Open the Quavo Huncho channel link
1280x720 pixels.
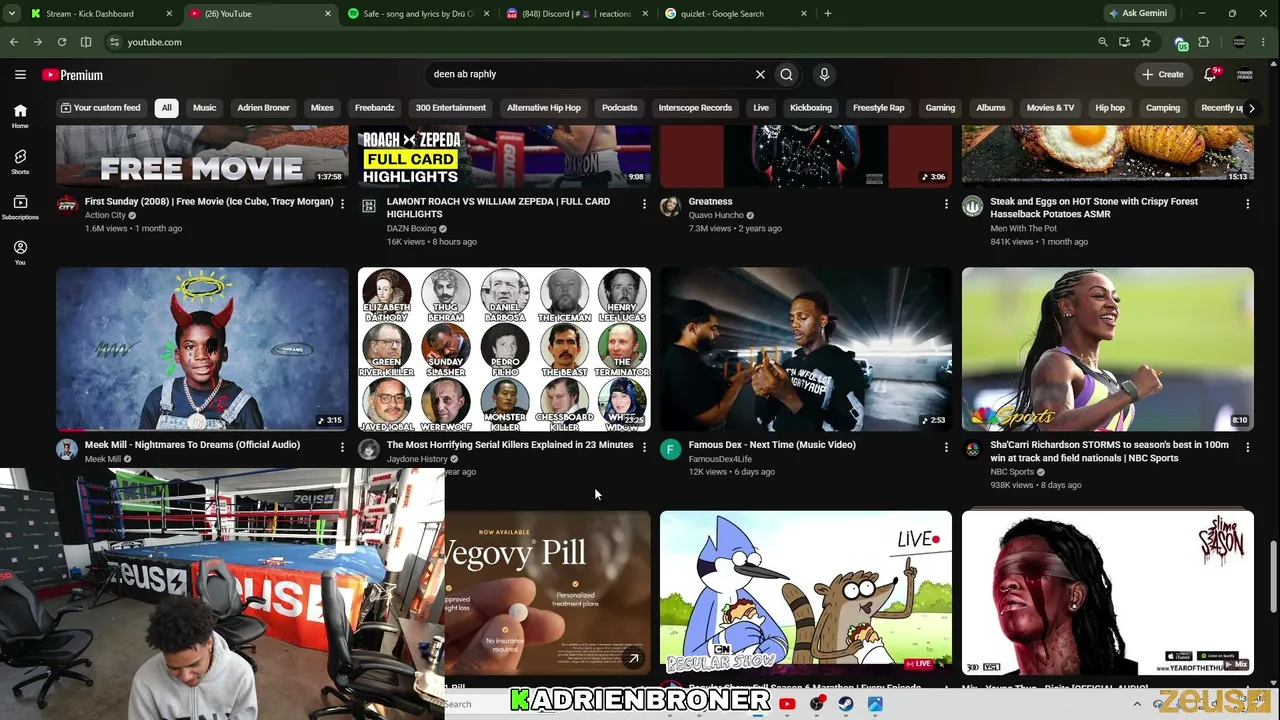(x=716, y=215)
